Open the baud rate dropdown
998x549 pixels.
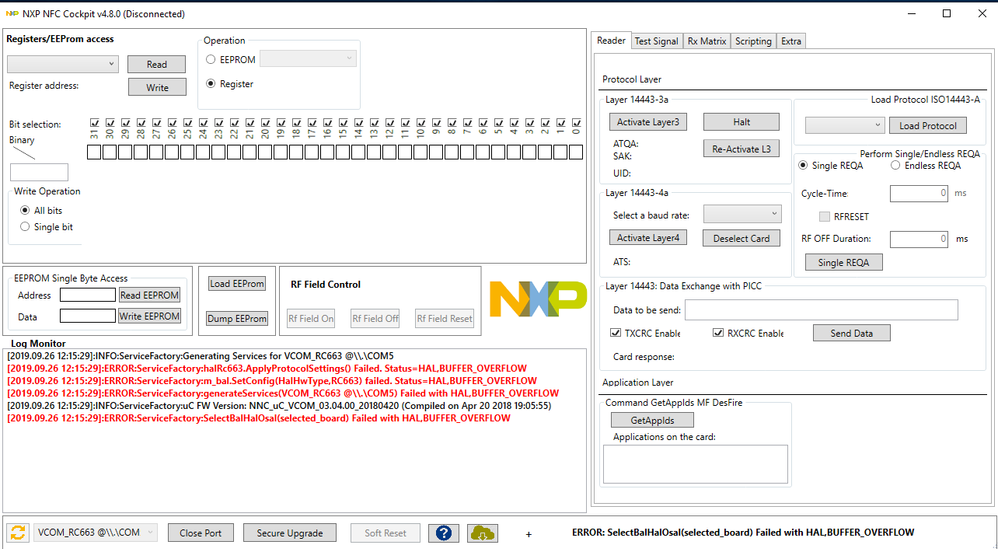coord(742,214)
